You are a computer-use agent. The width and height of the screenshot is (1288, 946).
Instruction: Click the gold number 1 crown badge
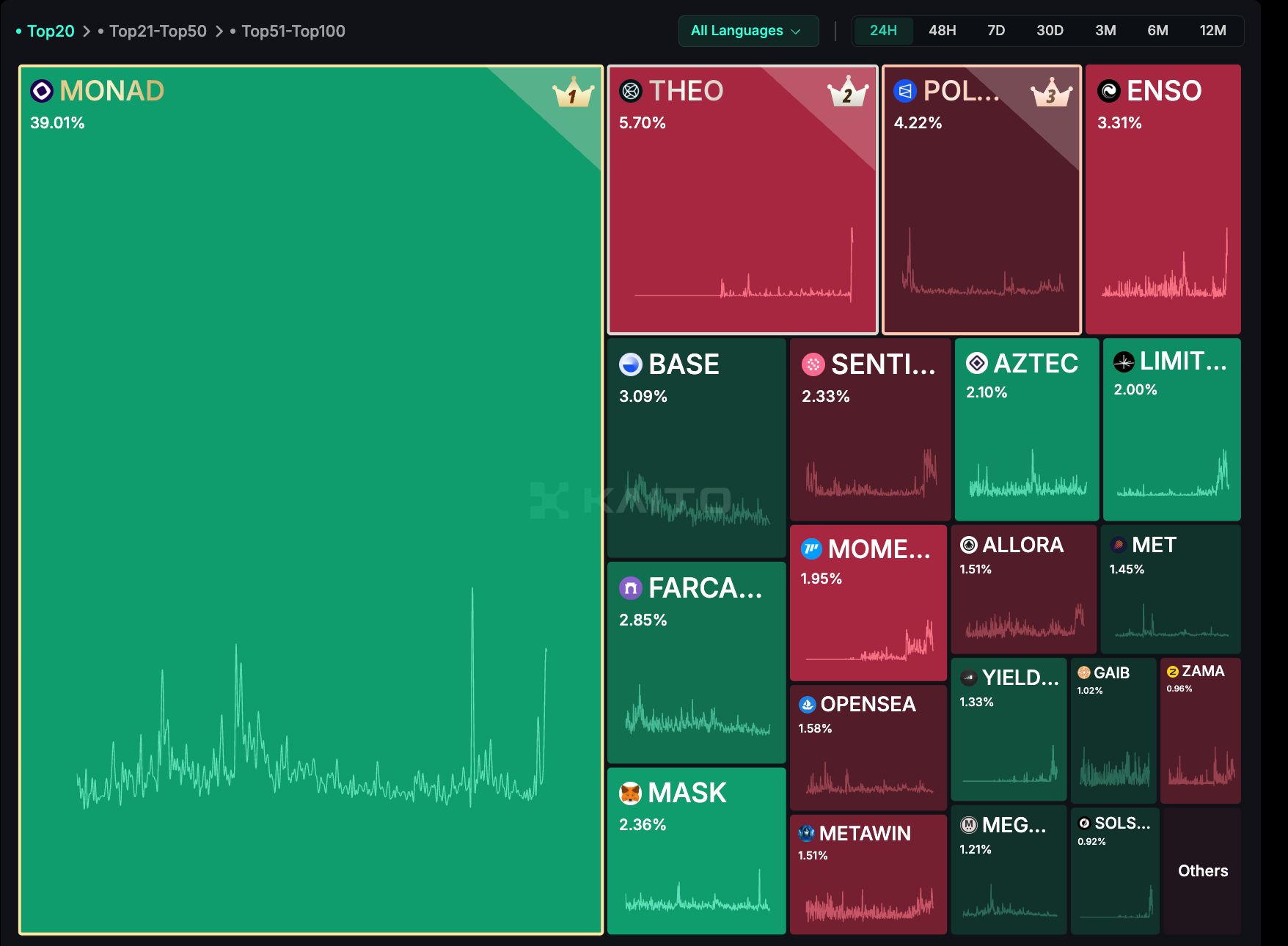(x=573, y=94)
